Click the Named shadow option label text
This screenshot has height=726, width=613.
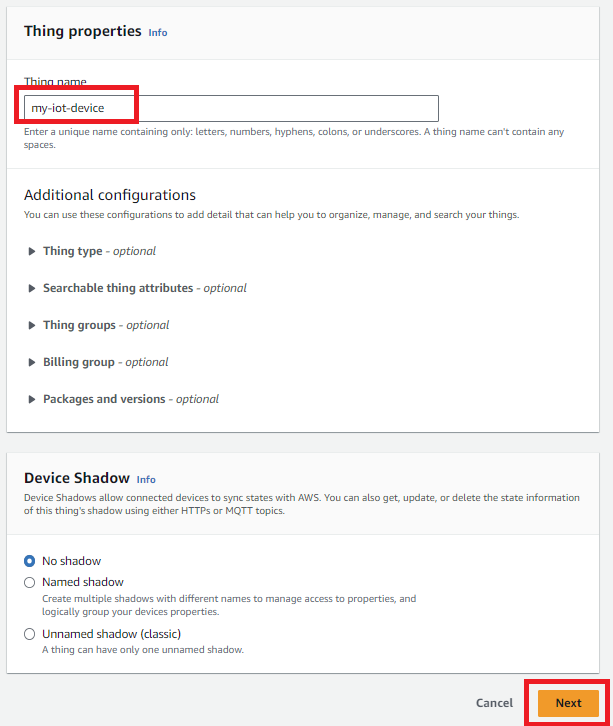pyautogui.click(x=83, y=582)
